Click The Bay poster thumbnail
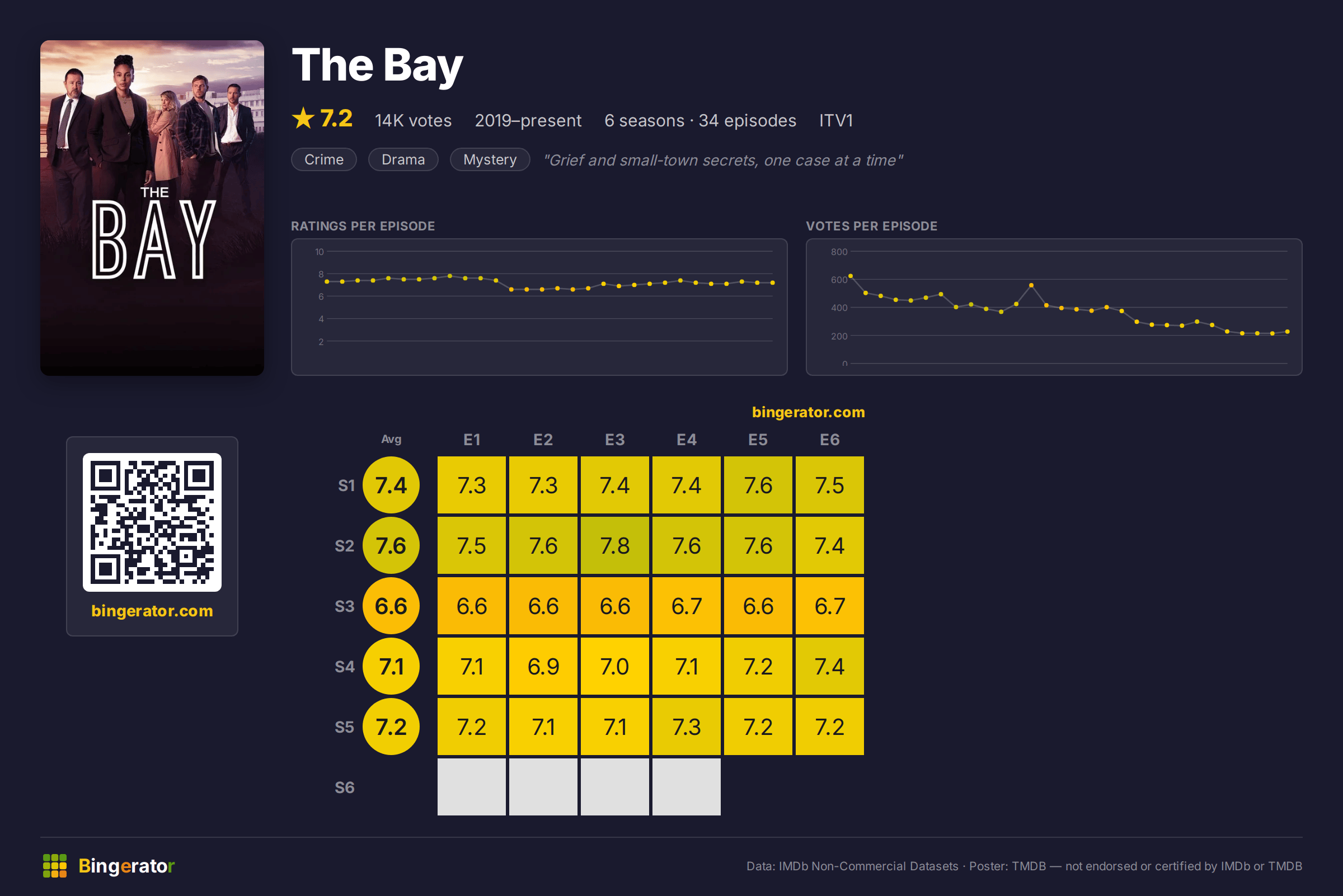Screen dimensions: 1343x896 pyautogui.click(x=152, y=208)
